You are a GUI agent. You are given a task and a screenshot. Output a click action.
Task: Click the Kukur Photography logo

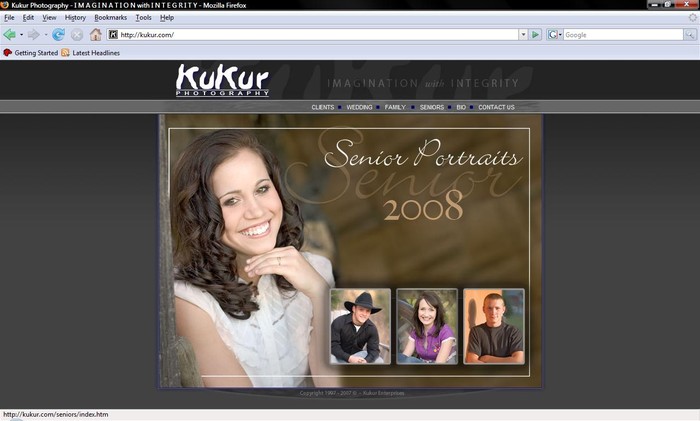pyautogui.click(x=222, y=80)
